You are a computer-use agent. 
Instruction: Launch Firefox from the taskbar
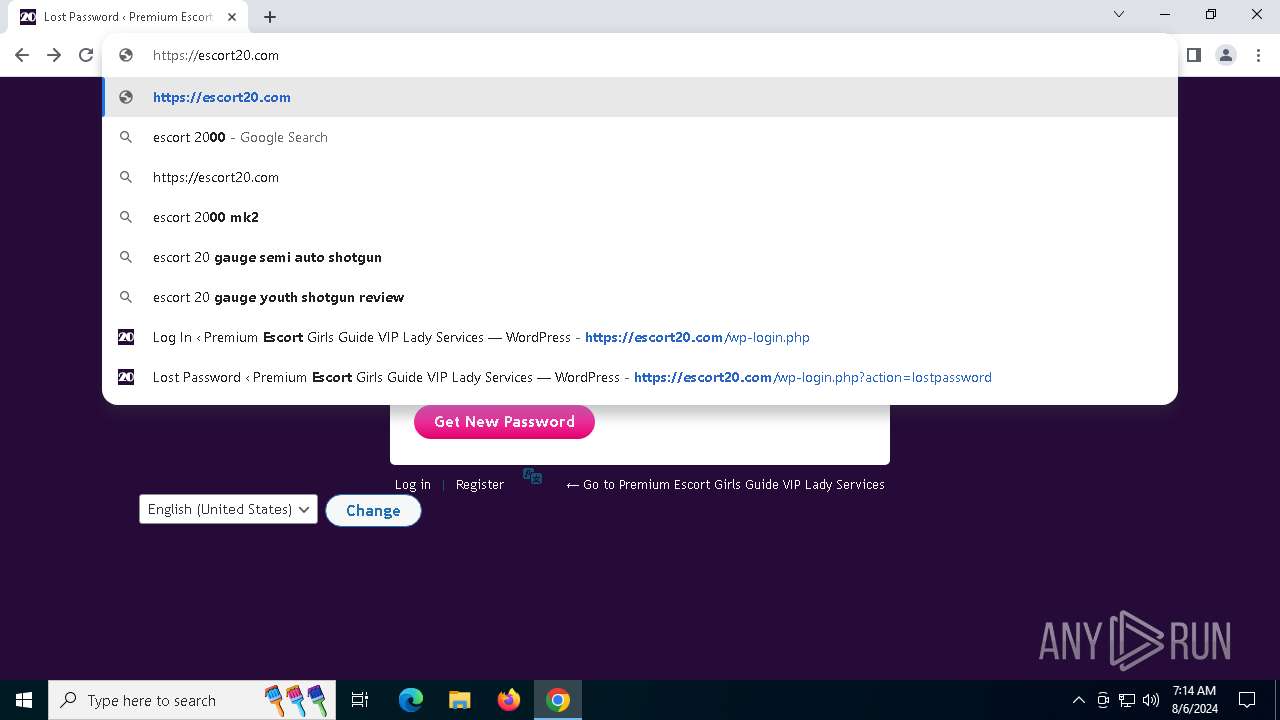pyautogui.click(x=509, y=700)
